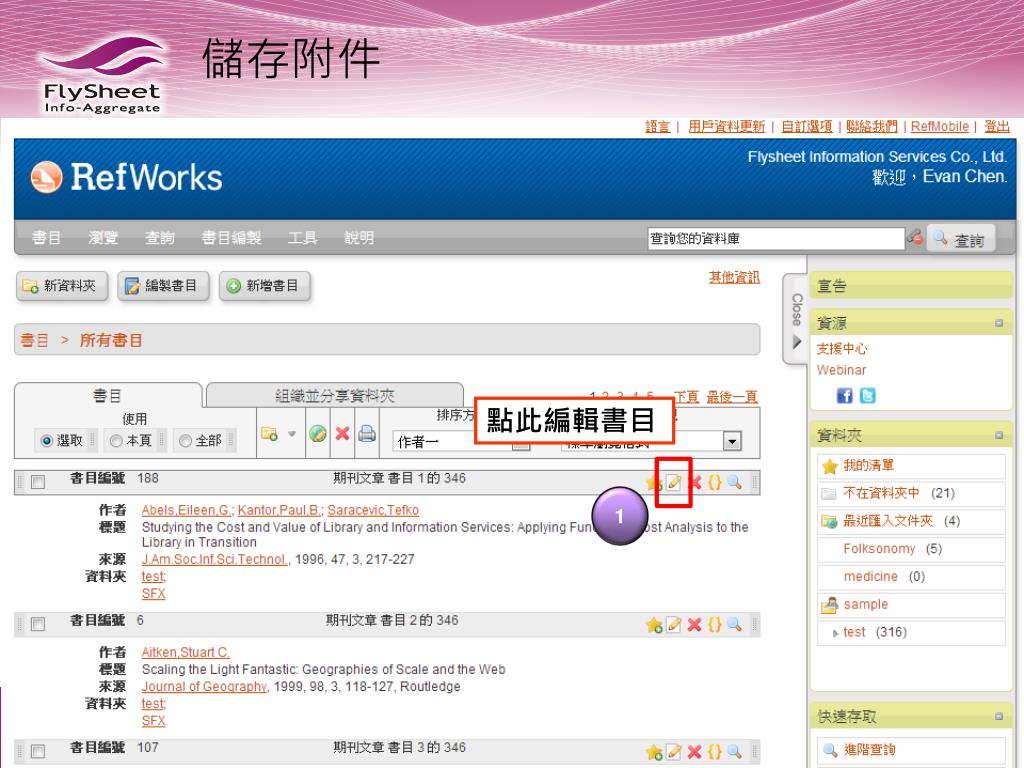Open the view format dropdown arrow
Screen dimensions: 1024x768
click(x=732, y=441)
